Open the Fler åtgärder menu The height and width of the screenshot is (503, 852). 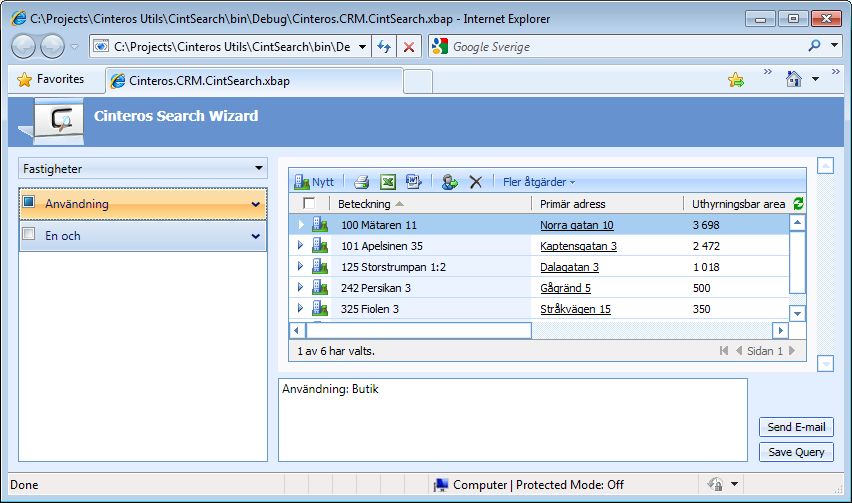coord(538,182)
